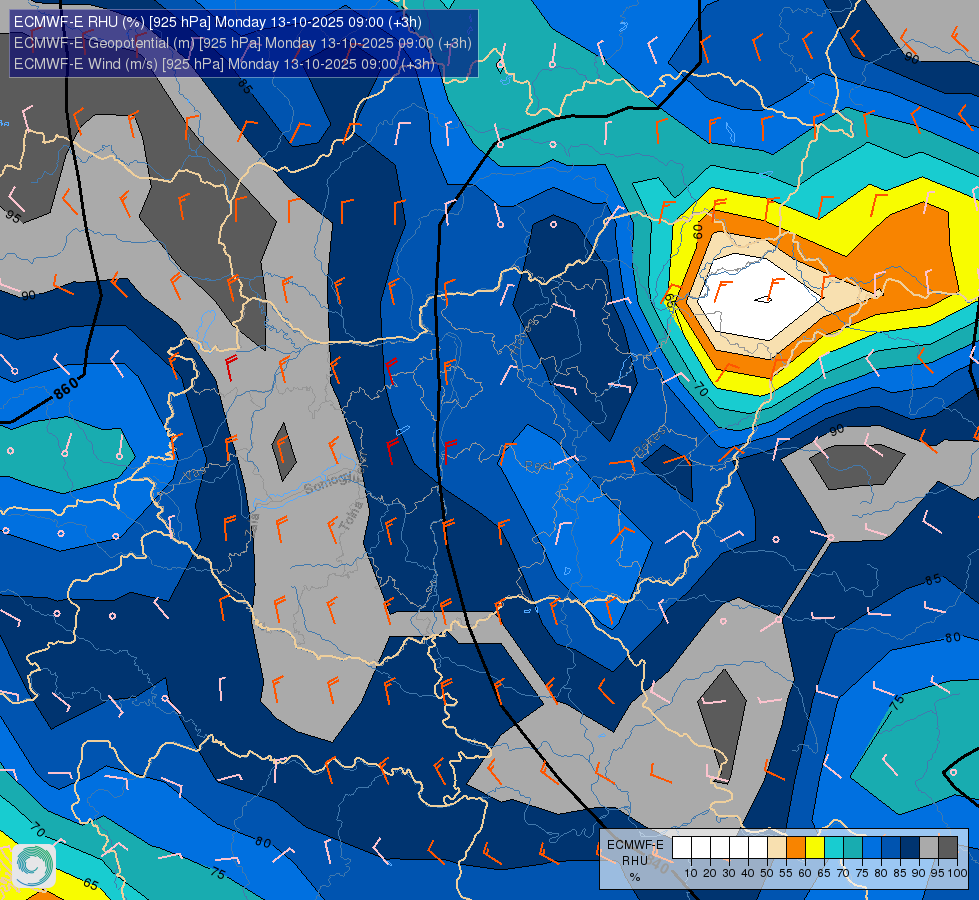This screenshot has height=900, width=979.
Task: Click the 'Tolna' county label
Action: (x=351, y=517)
